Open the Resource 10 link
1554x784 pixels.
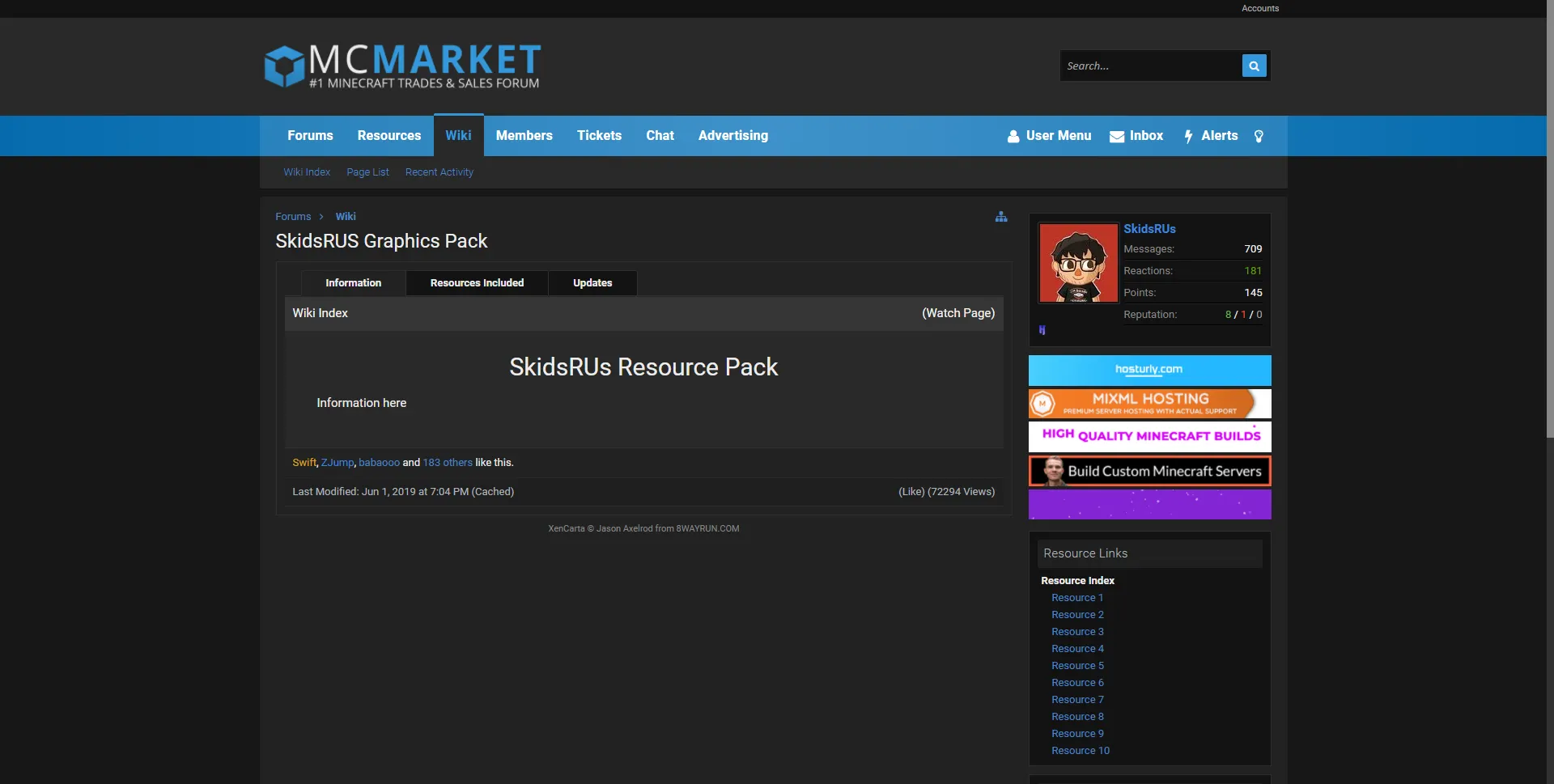pos(1081,751)
